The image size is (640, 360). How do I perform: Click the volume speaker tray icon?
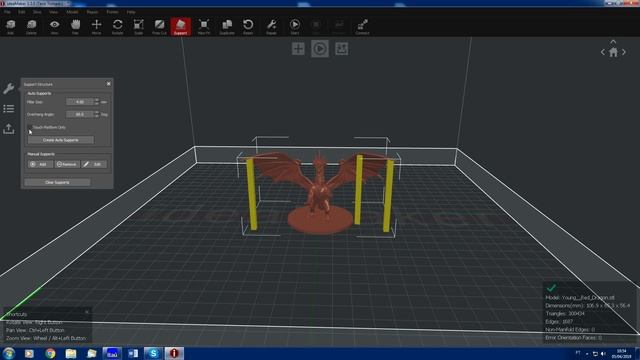pyautogui.click(x=603, y=354)
